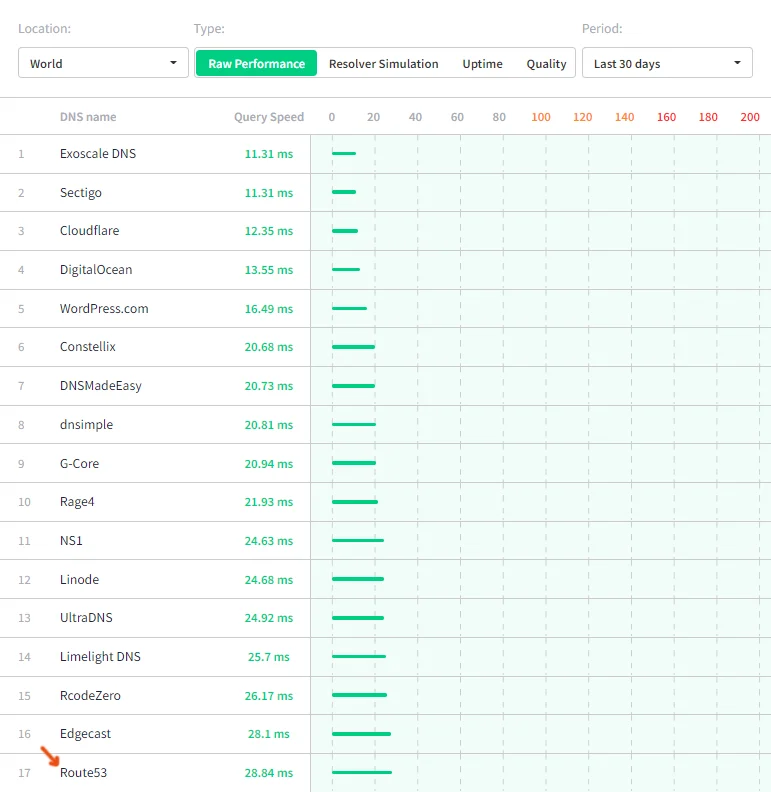Click the 28.84 ms query speed value
The width and height of the screenshot is (771, 792).
pyautogui.click(x=269, y=773)
